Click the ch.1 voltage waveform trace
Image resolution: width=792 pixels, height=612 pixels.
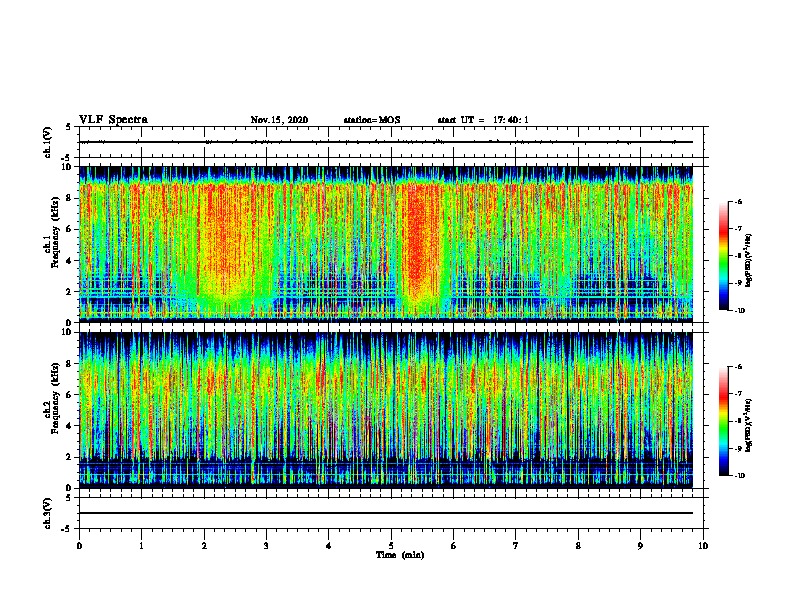(386, 142)
